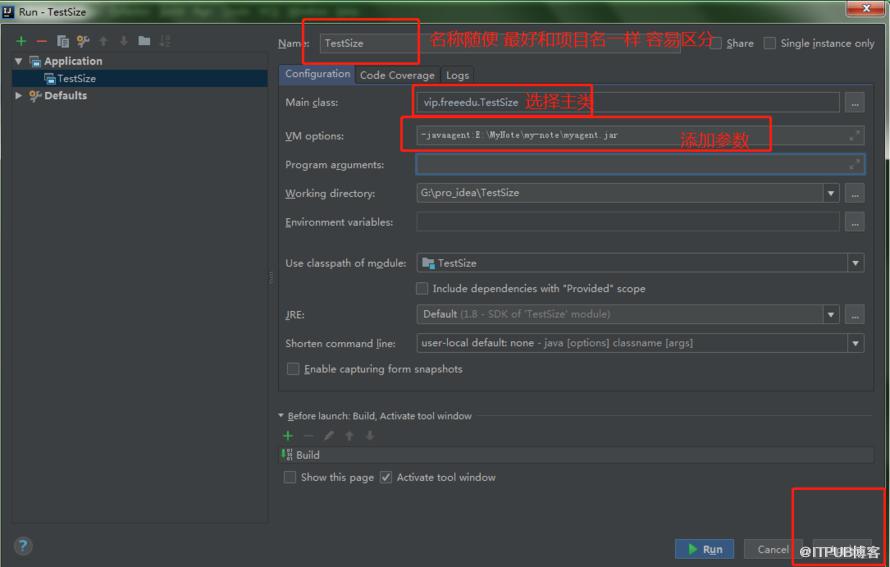Edit Before launch task pencil icon
The height and width of the screenshot is (567, 890).
click(x=329, y=435)
